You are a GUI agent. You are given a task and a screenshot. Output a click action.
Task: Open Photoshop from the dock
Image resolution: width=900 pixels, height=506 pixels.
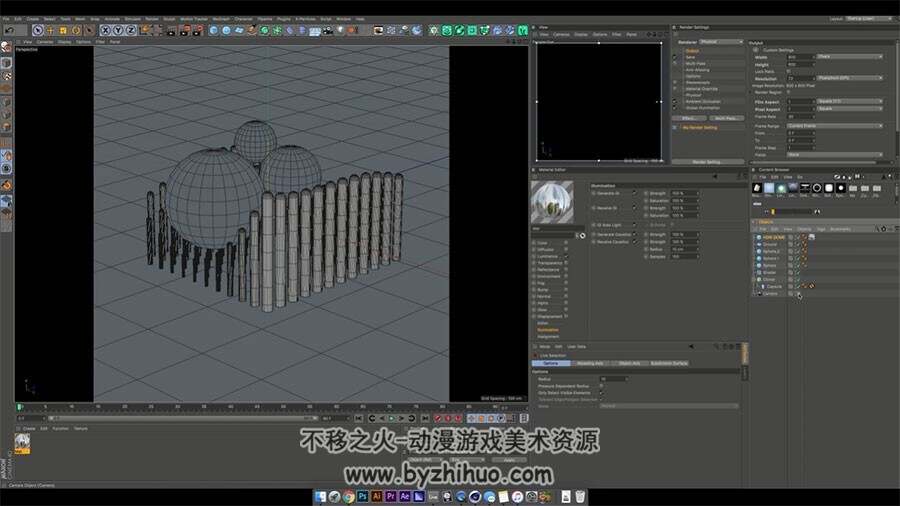click(x=362, y=496)
